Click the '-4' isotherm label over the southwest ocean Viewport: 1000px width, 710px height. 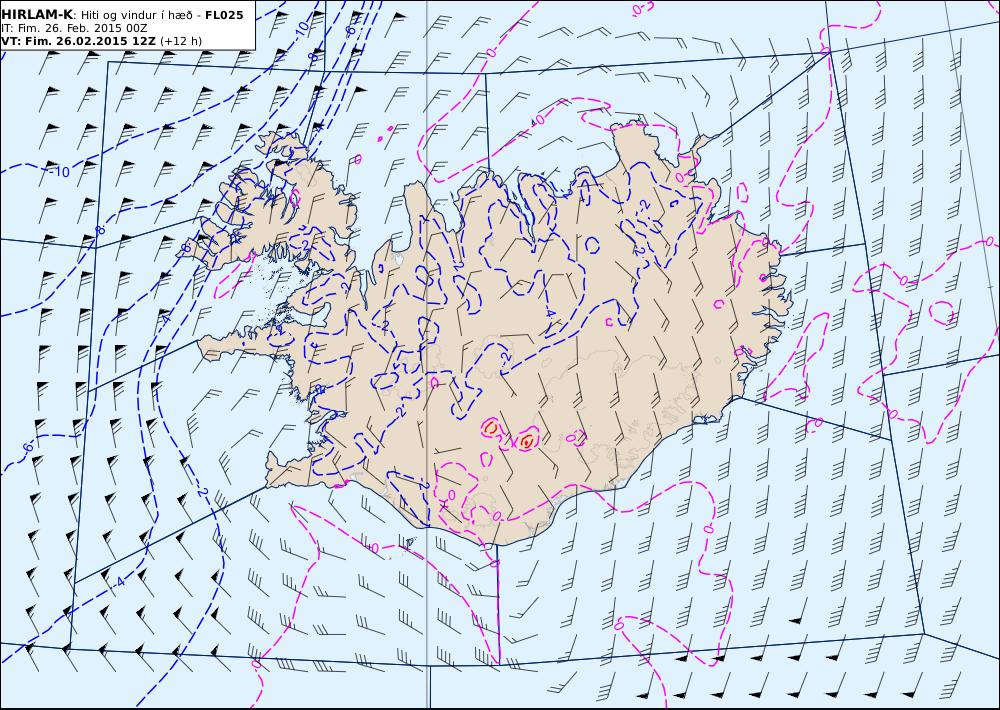[x=118, y=581]
